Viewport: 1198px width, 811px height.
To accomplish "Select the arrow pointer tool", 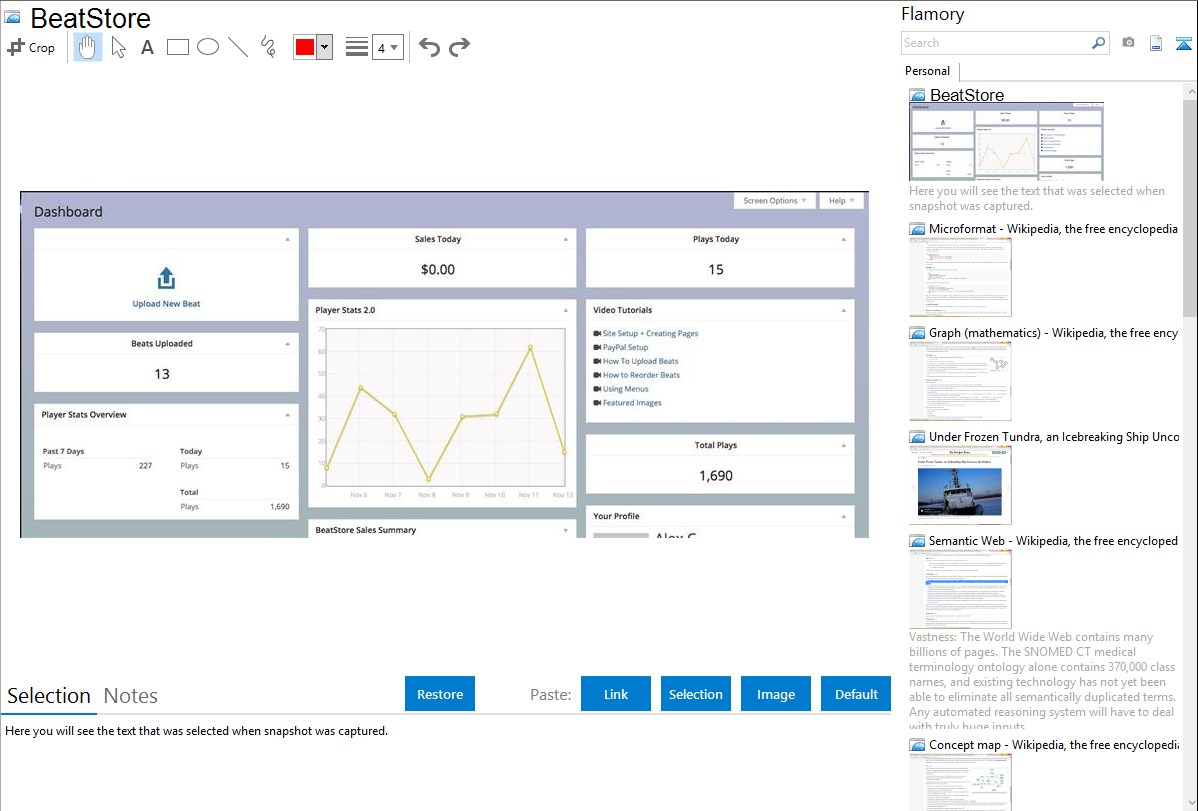I will tap(119, 47).
